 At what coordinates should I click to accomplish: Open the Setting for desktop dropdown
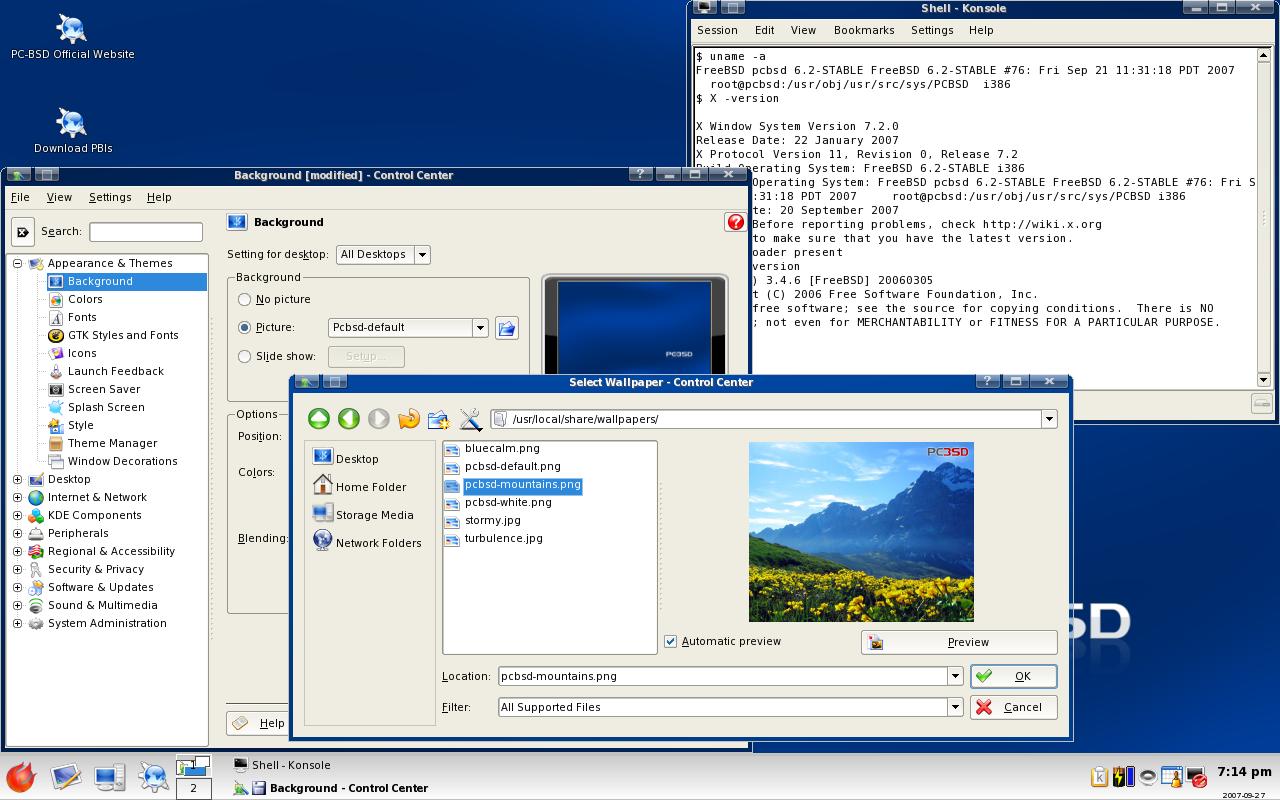click(x=383, y=255)
